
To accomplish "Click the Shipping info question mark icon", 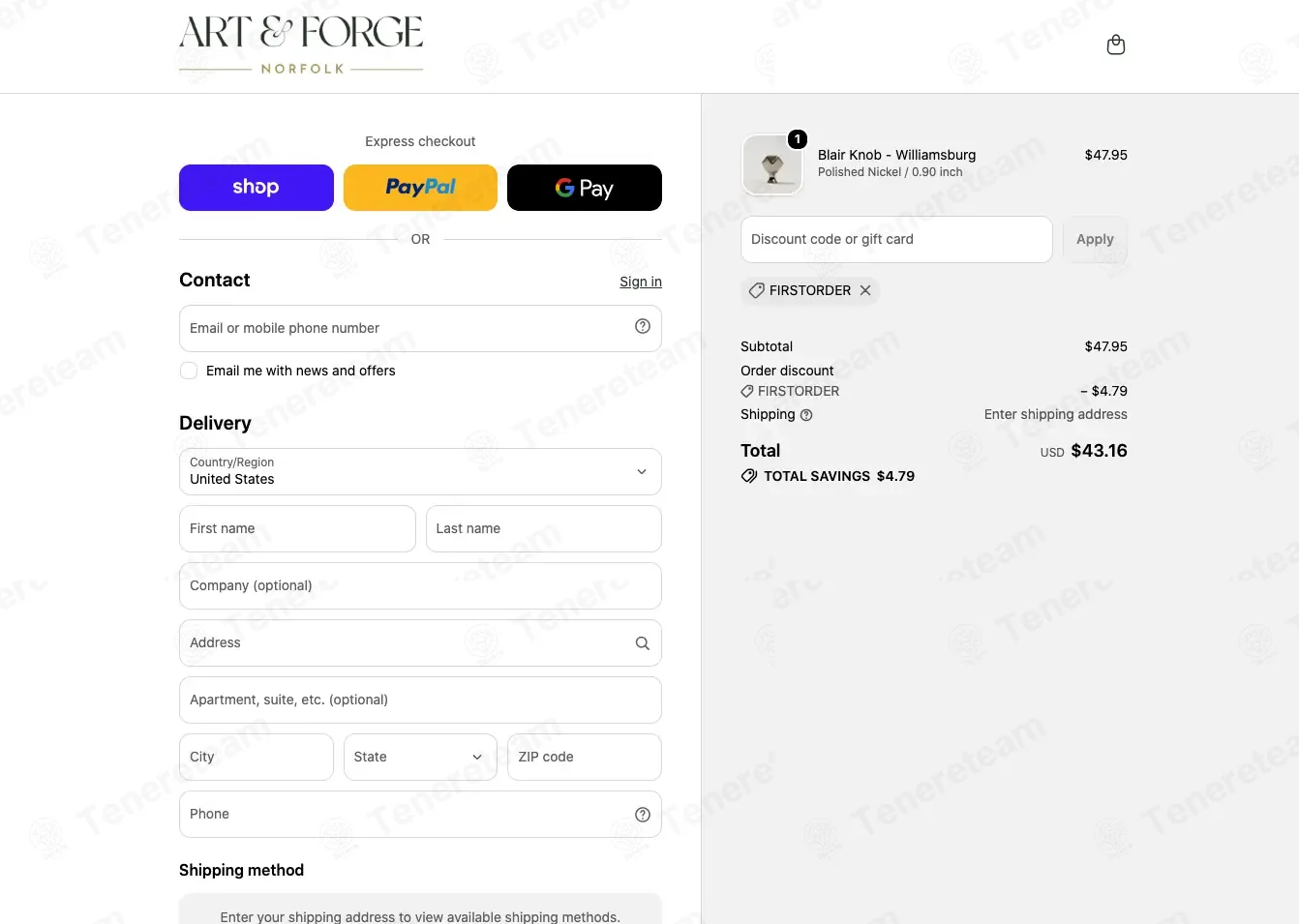I will 806,415.
